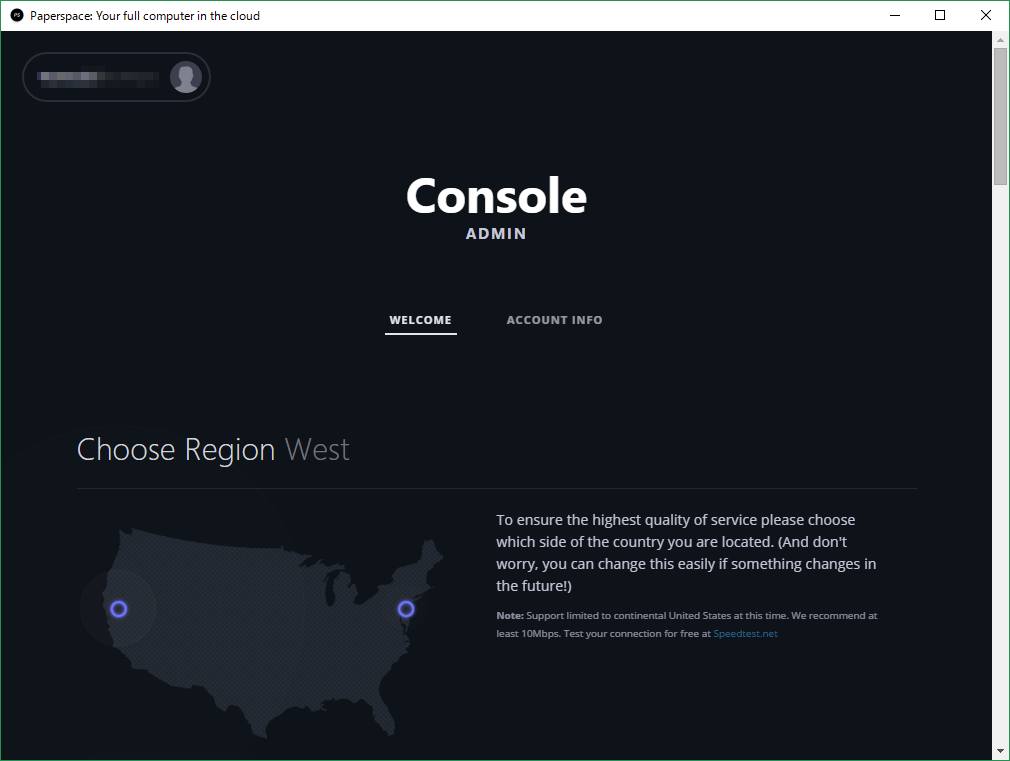This screenshot has height=761, width=1010.
Task: Select the West coast region marker
Action: click(x=119, y=609)
